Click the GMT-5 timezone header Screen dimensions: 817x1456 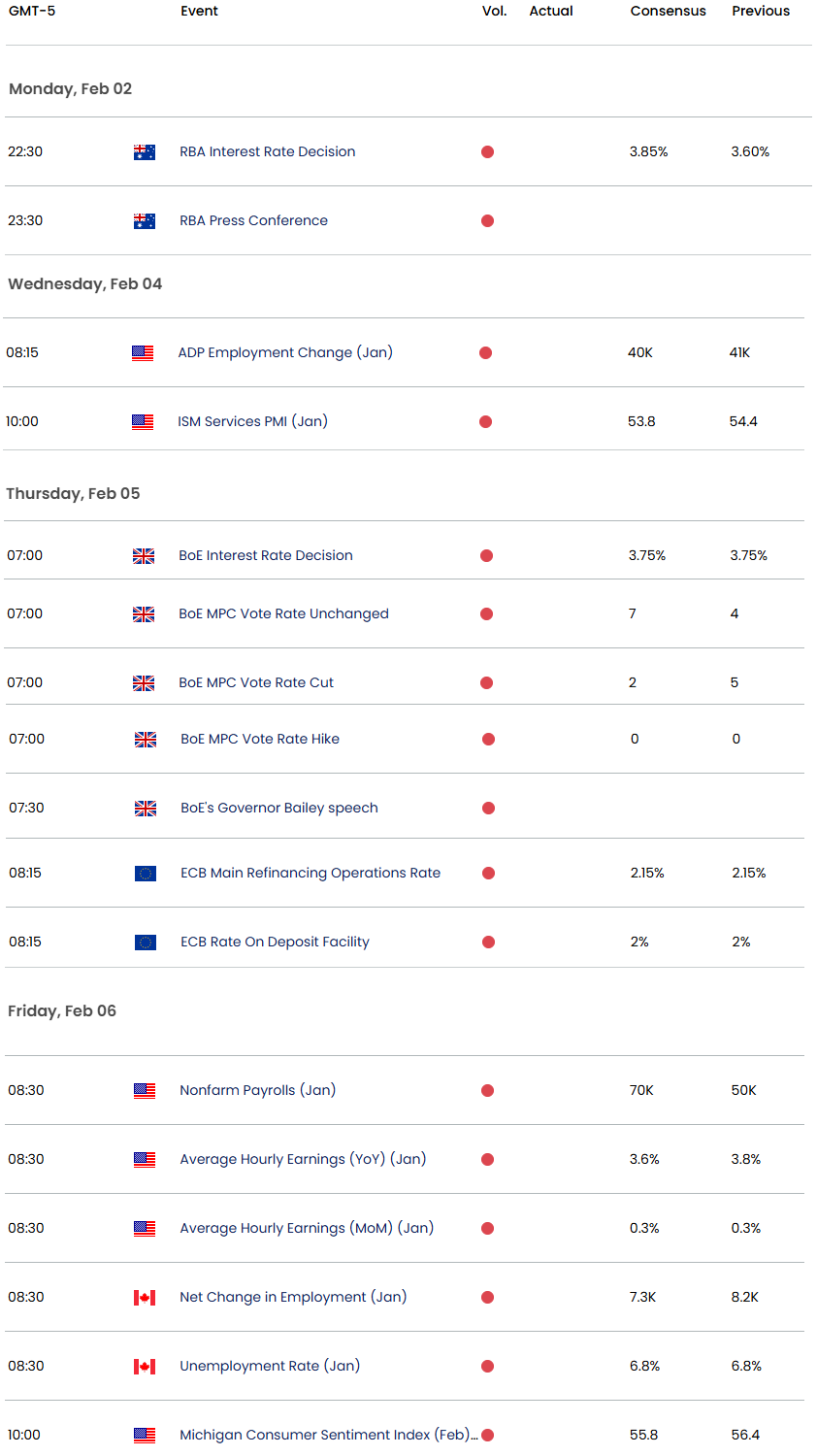[x=32, y=11]
